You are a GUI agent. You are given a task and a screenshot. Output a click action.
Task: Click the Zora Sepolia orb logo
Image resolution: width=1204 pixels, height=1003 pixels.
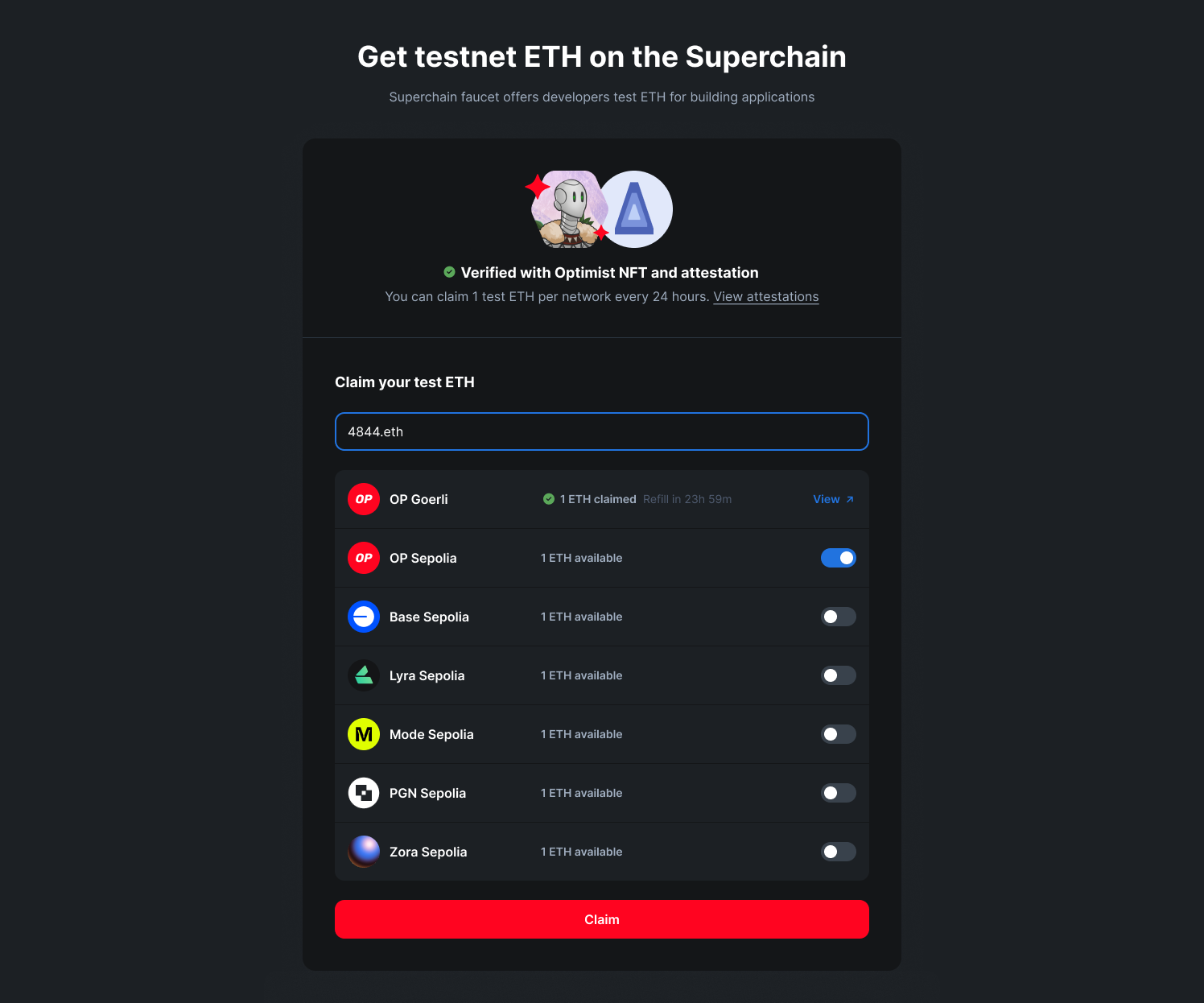click(364, 852)
